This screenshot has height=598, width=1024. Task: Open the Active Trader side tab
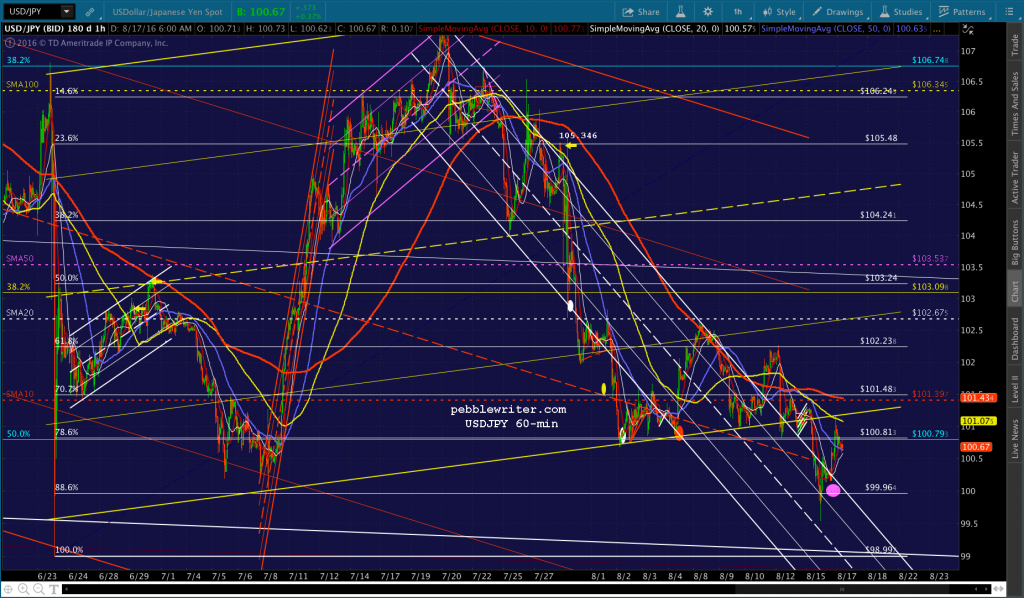pos(1015,177)
